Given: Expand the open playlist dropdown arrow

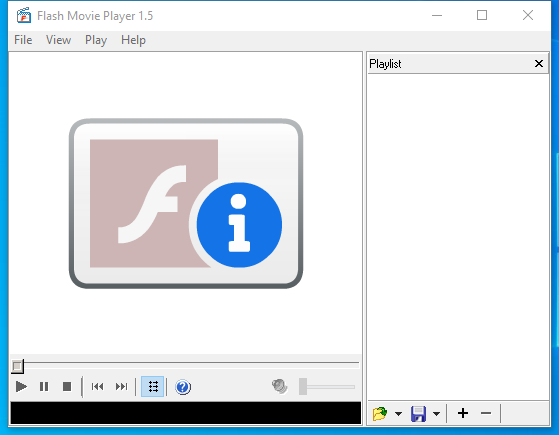Looking at the screenshot, I should click(x=398, y=414).
